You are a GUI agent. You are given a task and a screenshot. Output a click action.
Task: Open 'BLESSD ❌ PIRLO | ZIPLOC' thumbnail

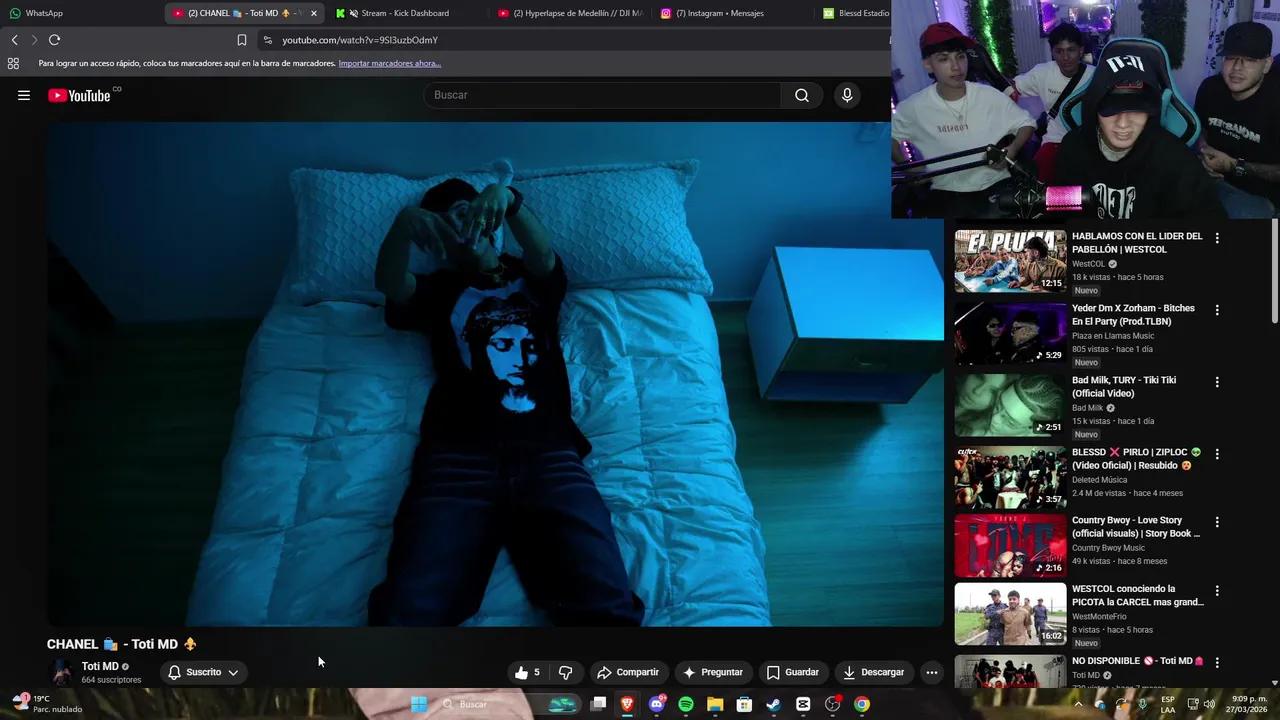pos(1010,477)
